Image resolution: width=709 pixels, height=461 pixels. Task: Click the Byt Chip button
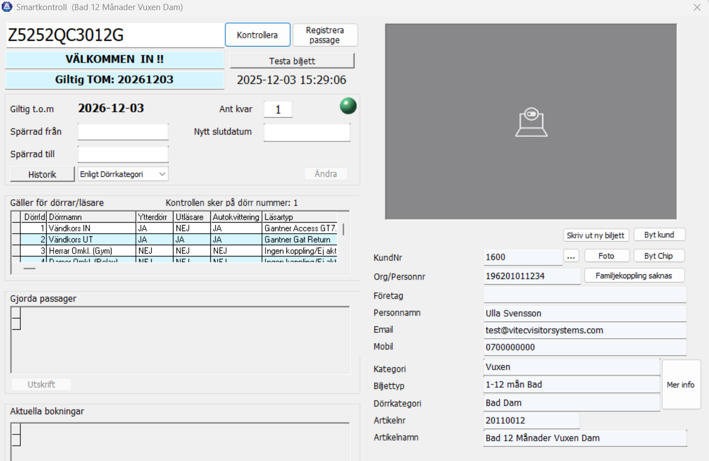pyautogui.click(x=658, y=256)
